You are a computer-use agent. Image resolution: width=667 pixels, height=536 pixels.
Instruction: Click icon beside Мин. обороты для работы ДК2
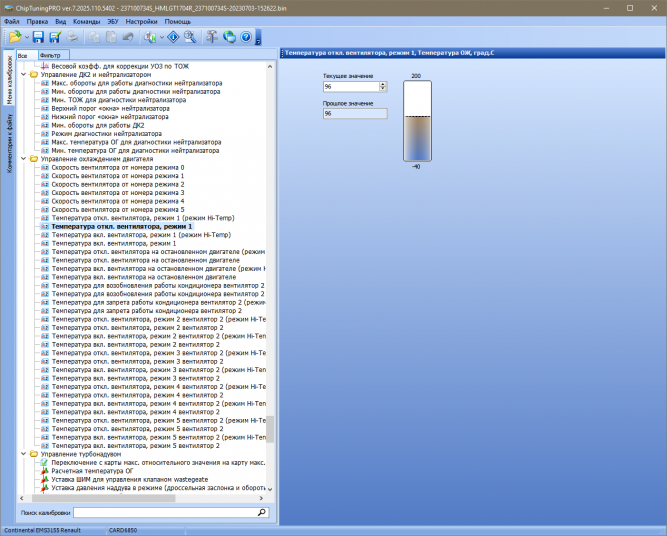click(x=45, y=125)
